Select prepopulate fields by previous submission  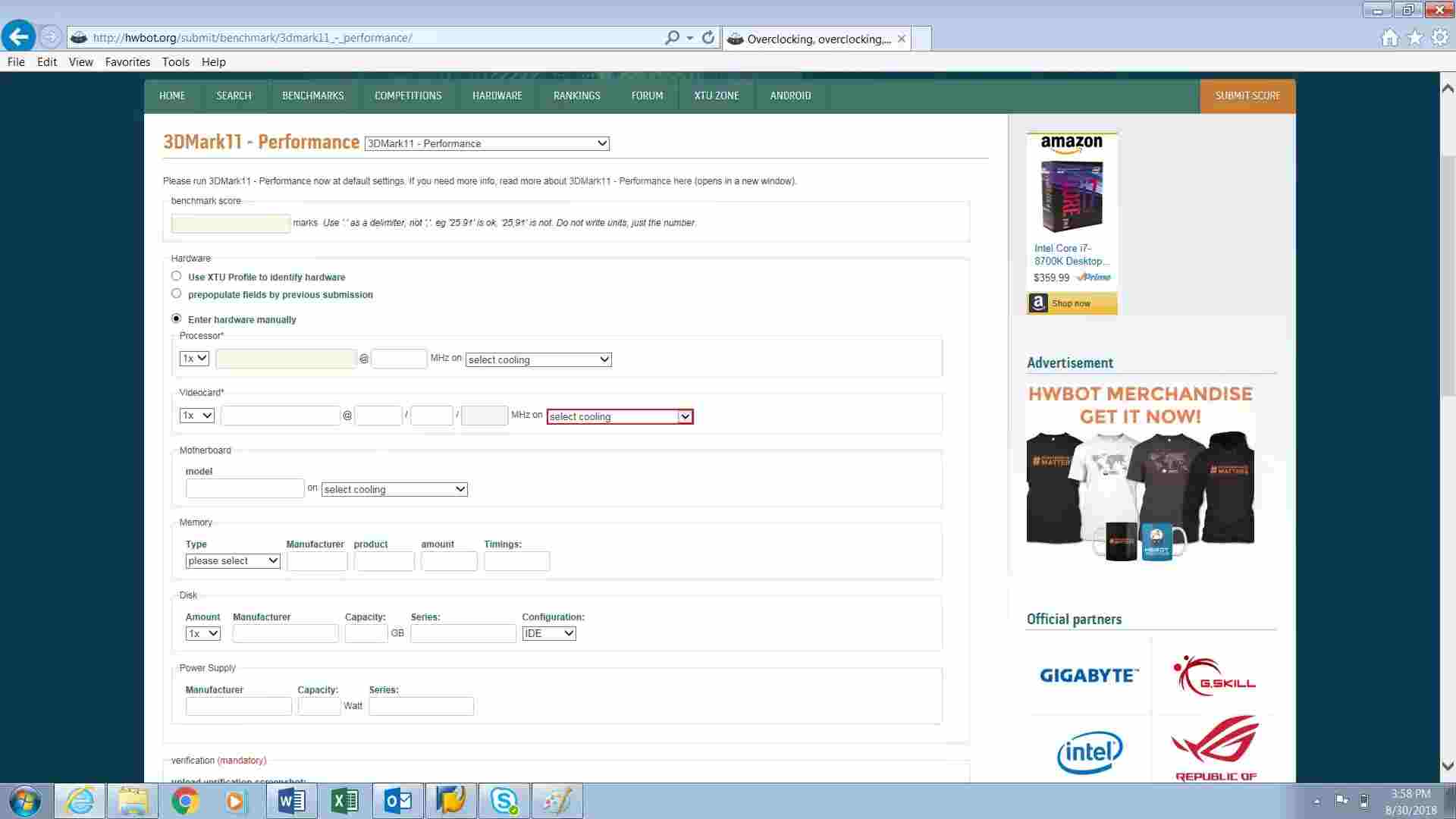177,293
